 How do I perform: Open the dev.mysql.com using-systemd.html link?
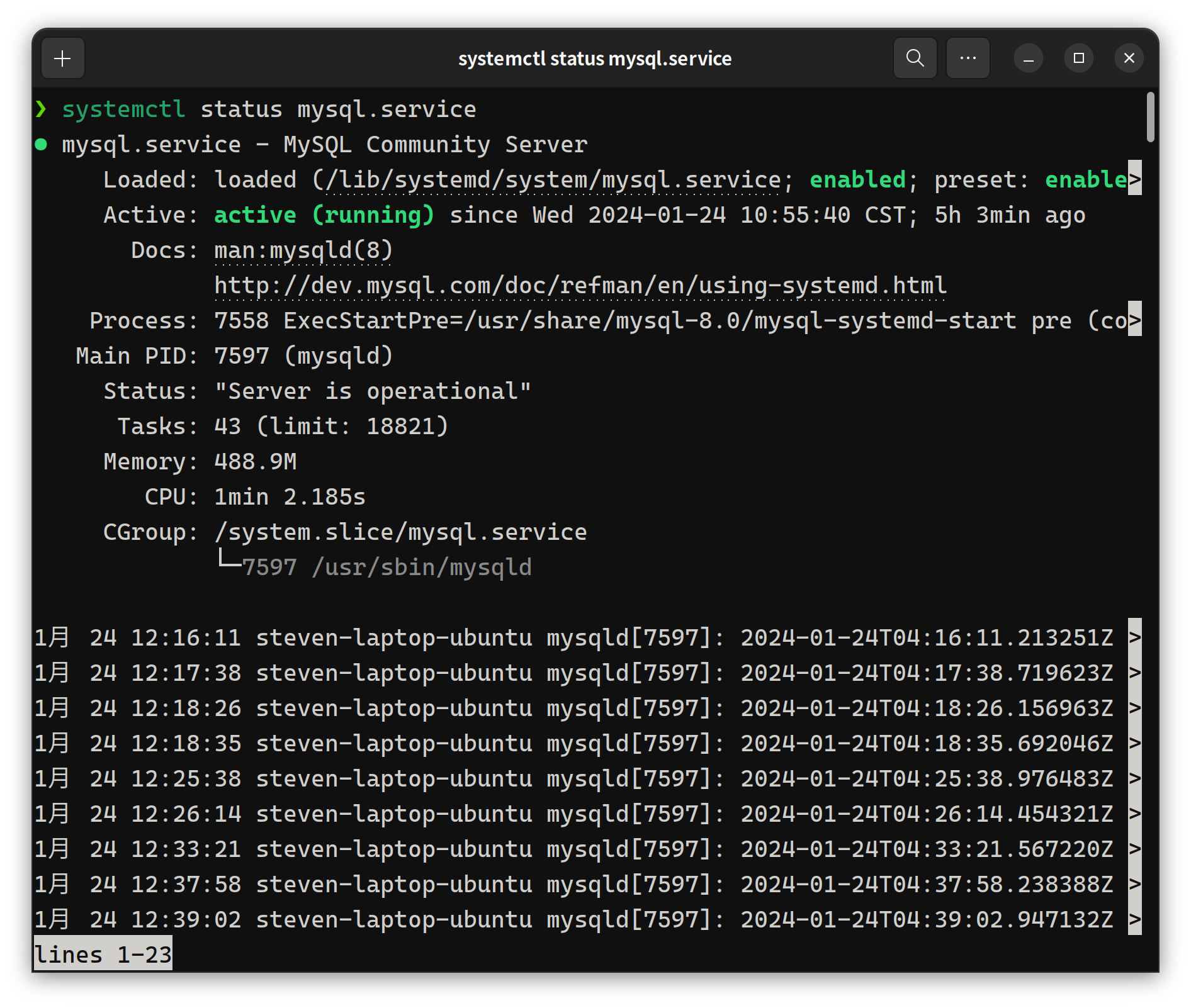[580, 286]
